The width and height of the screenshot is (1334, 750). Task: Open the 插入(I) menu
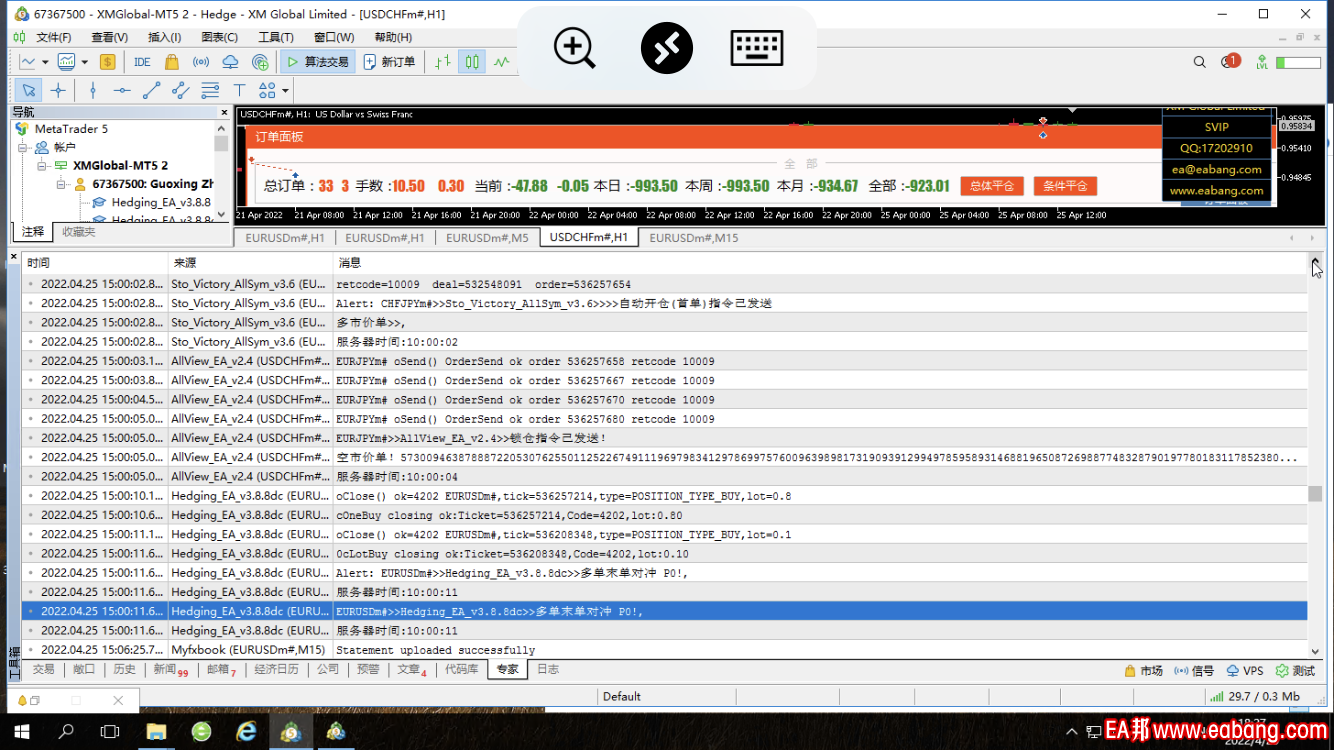[164, 37]
